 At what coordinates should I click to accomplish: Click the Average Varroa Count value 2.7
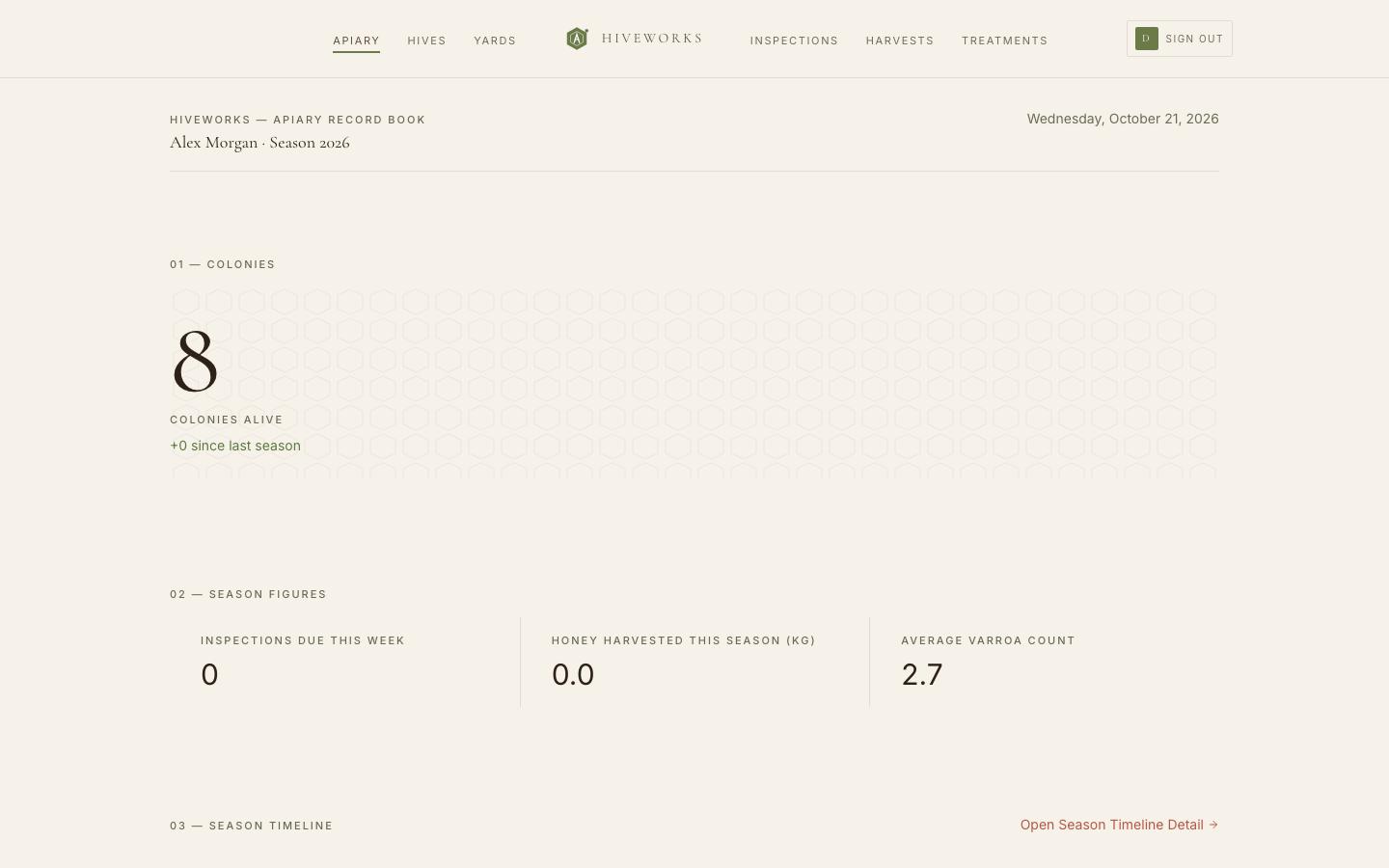coord(922,674)
